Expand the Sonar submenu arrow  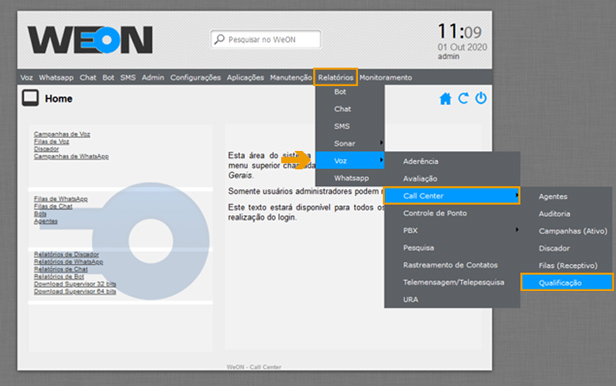(x=381, y=143)
